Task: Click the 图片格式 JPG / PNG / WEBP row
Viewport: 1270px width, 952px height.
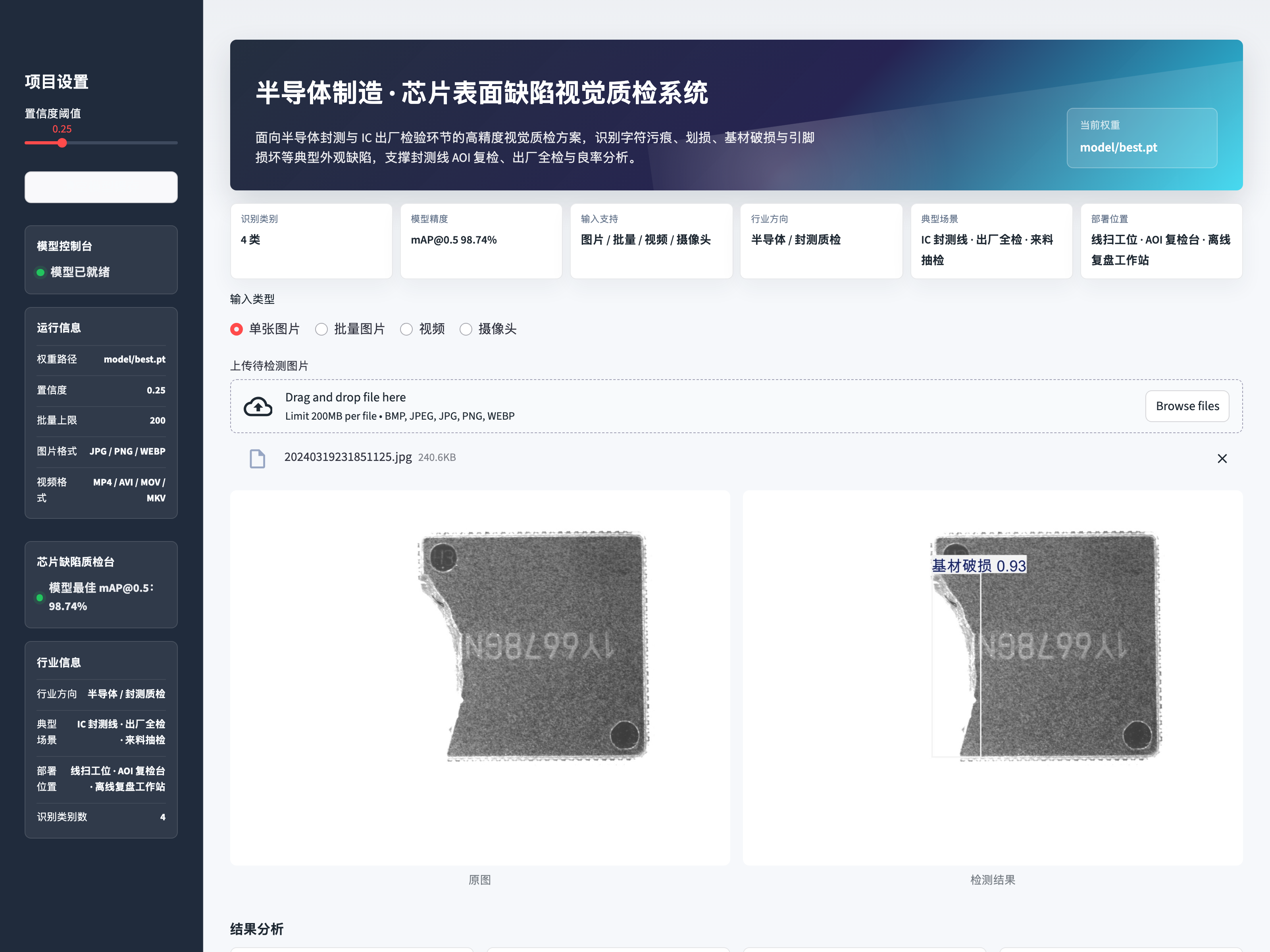Action: click(x=101, y=452)
